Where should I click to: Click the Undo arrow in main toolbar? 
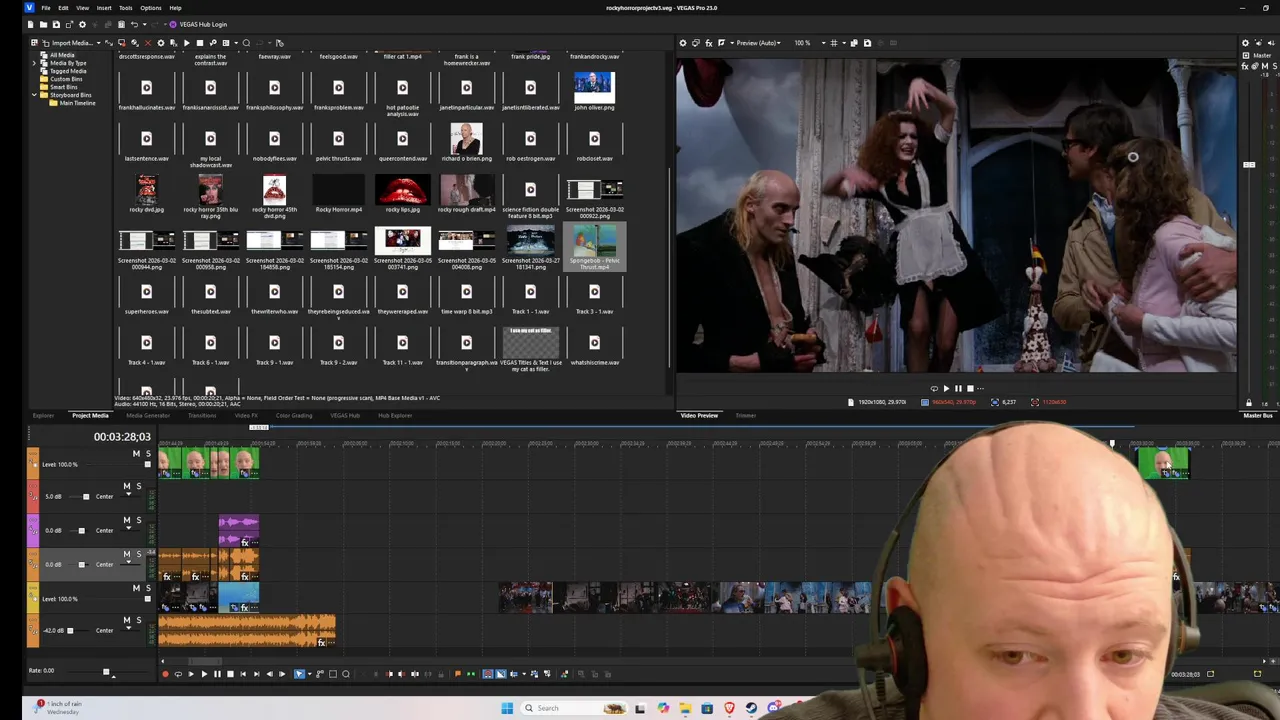pos(134,24)
